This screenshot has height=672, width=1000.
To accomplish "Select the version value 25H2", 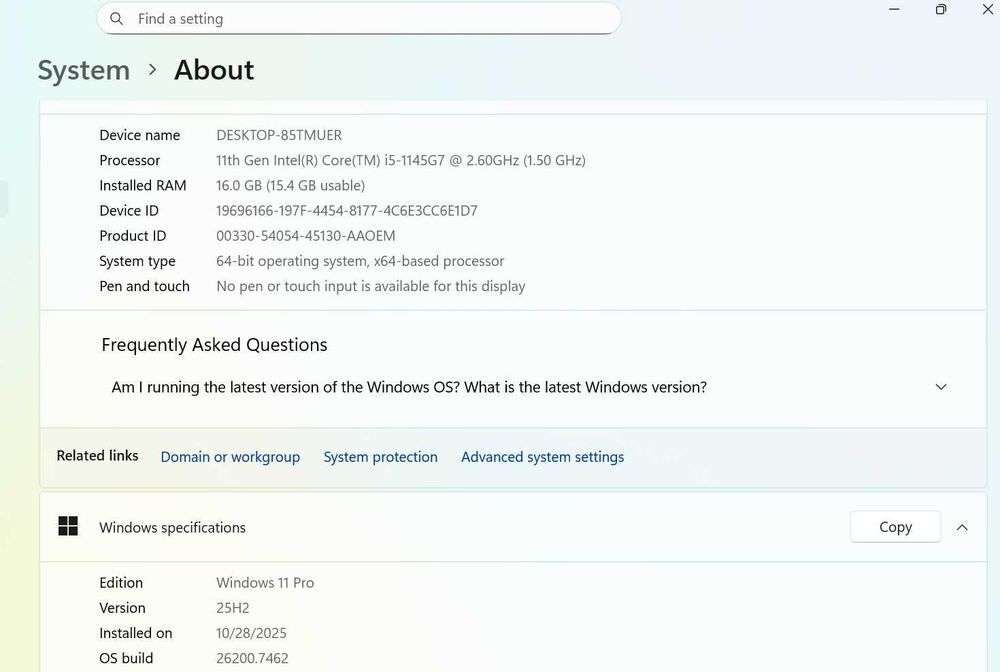I will pos(233,608).
